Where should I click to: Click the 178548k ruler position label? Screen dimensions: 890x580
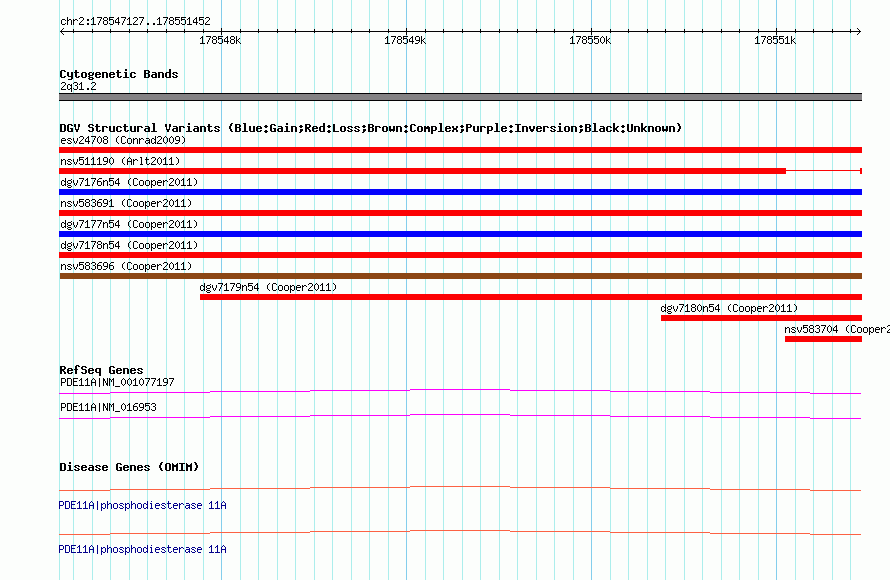coord(220,40)
